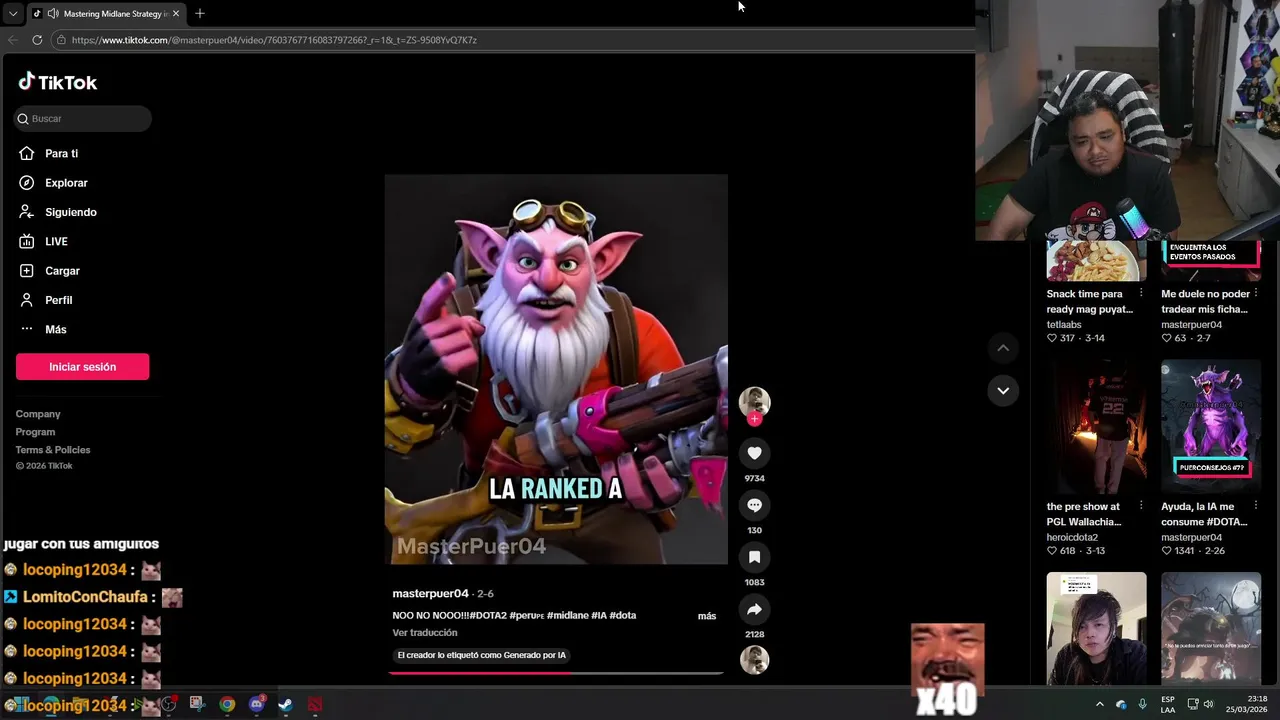Open options for 'Me duele no poder' video
Image resolution: width=1280 pixels, height=720 pixels.
[x=1256, y=294]
